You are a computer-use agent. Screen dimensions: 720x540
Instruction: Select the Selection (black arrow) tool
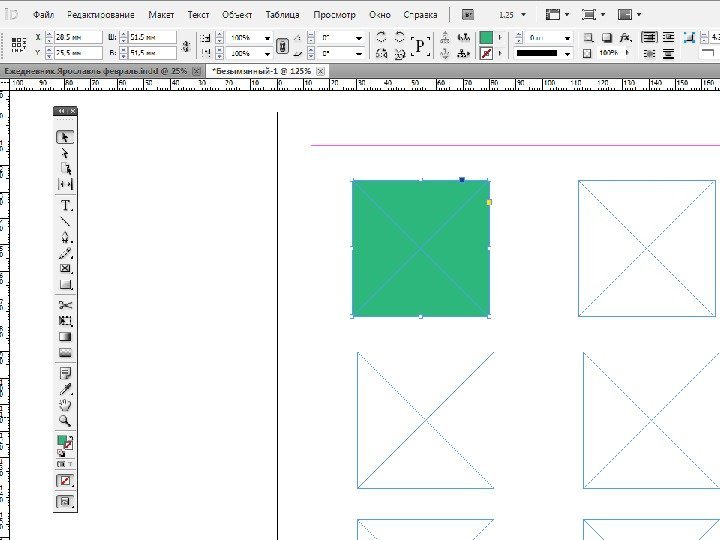coord(65,137)
